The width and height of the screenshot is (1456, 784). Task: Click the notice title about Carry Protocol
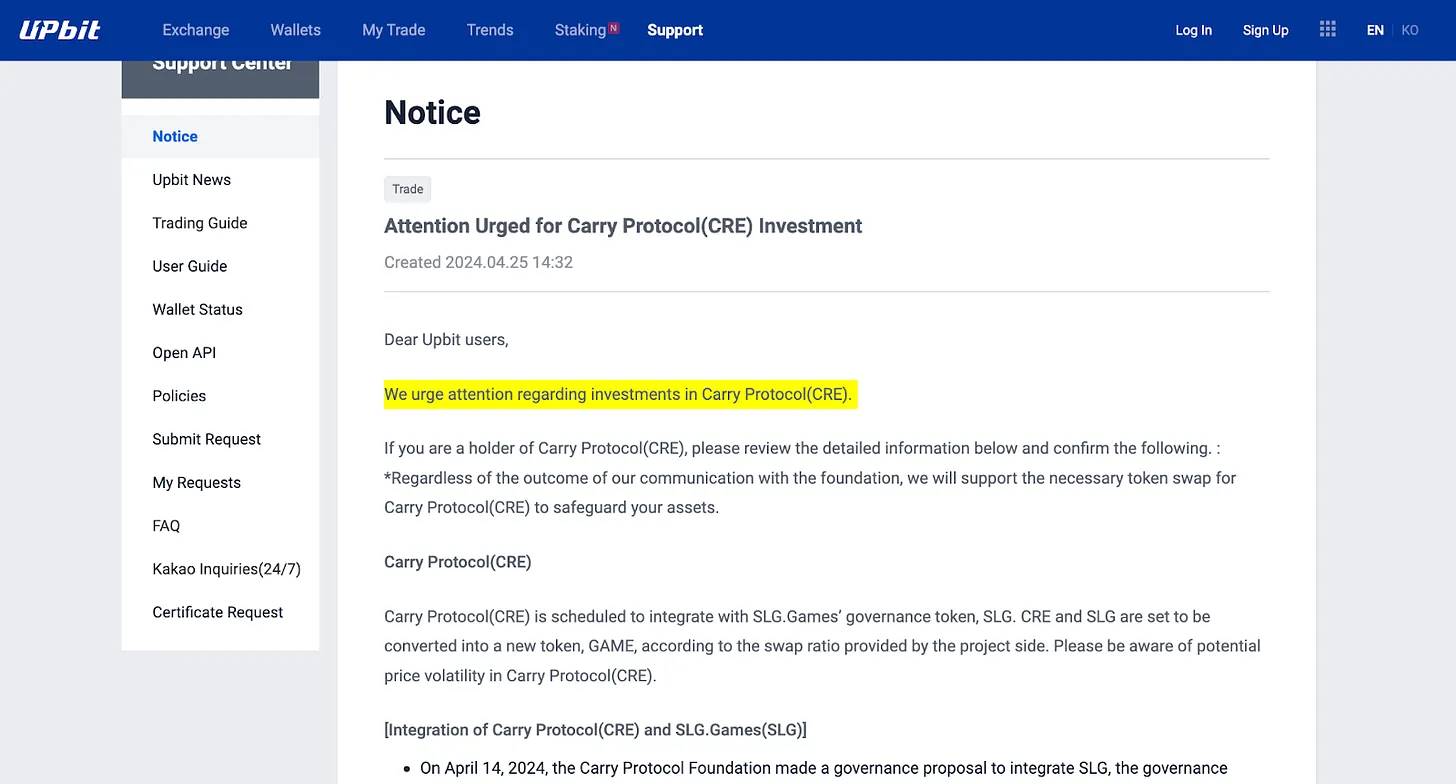click(x=623, y=226)
